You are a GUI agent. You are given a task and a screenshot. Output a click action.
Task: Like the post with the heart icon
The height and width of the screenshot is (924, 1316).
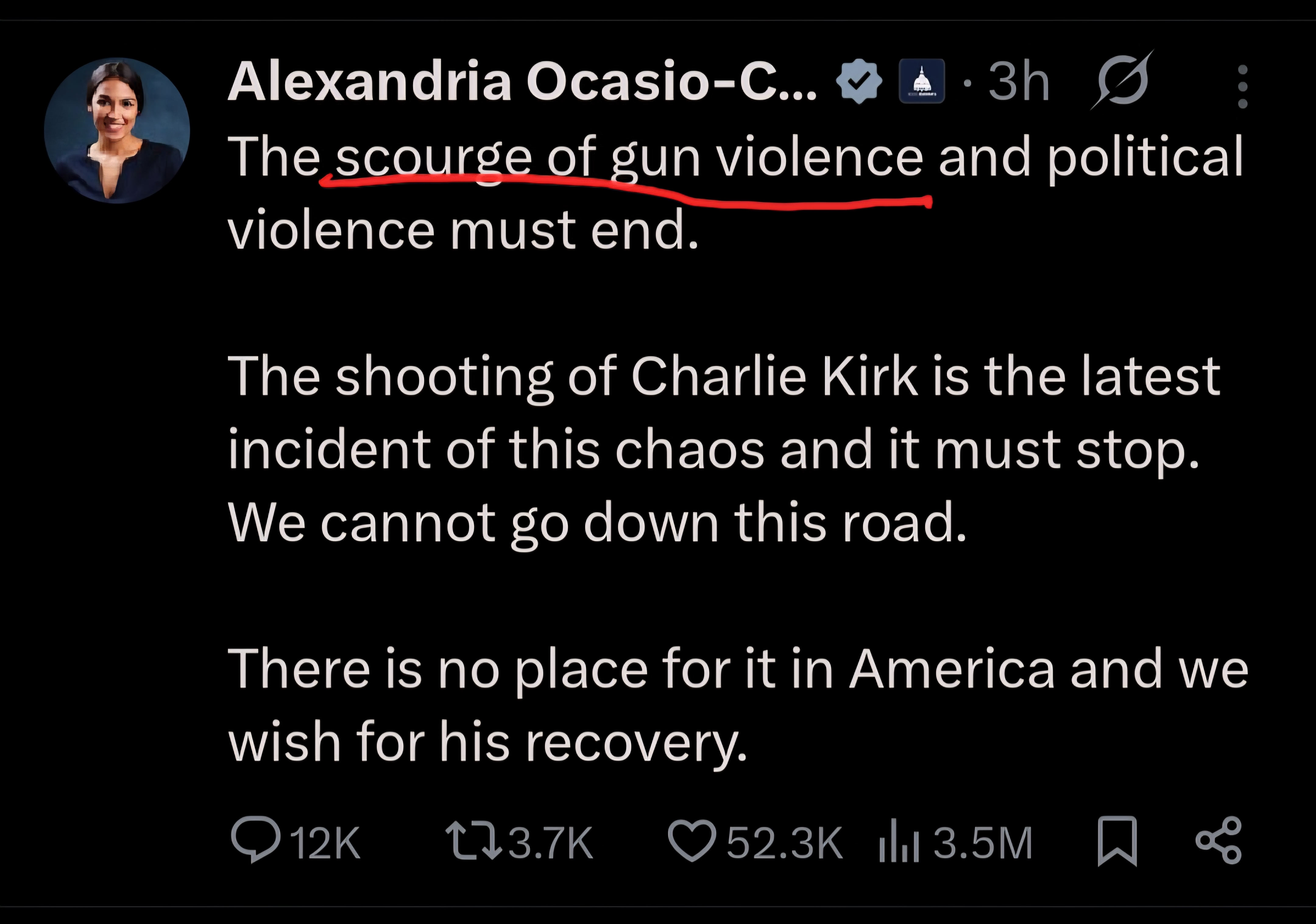click(692, 841)
